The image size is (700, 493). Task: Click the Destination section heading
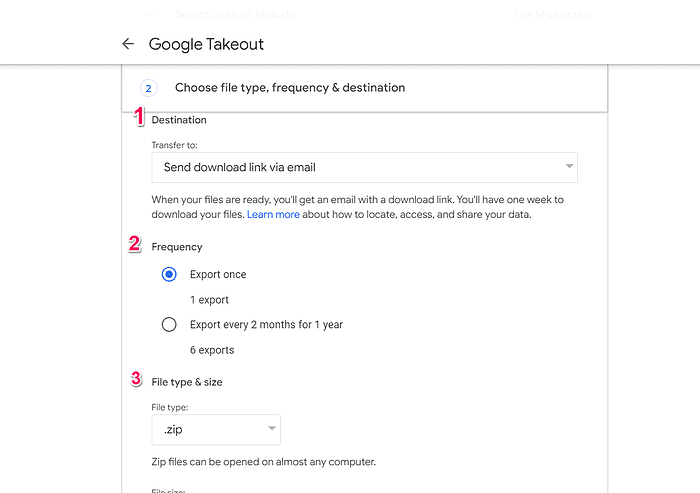click(179, 120)
